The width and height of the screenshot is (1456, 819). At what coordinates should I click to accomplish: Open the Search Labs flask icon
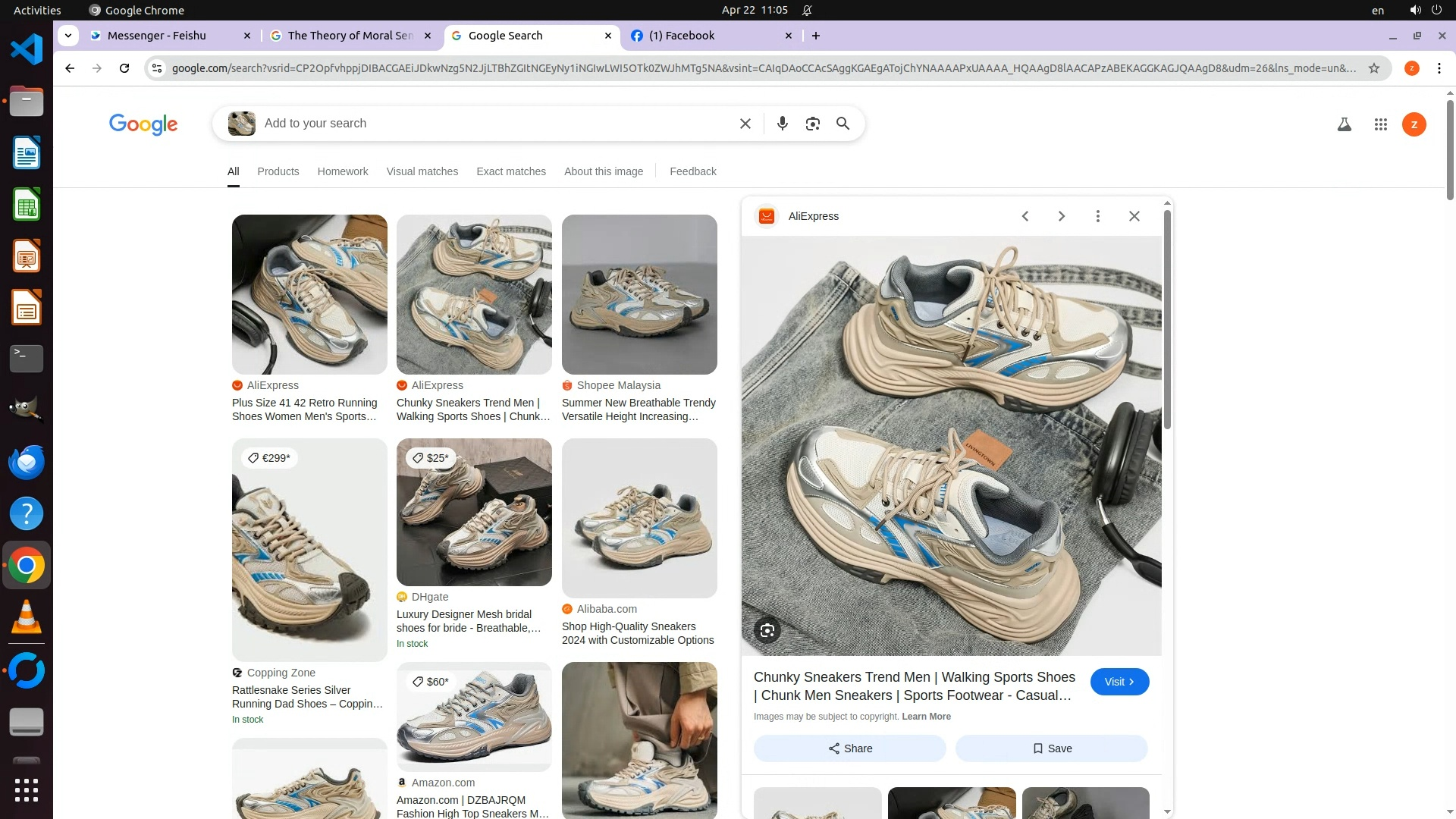1344,124
